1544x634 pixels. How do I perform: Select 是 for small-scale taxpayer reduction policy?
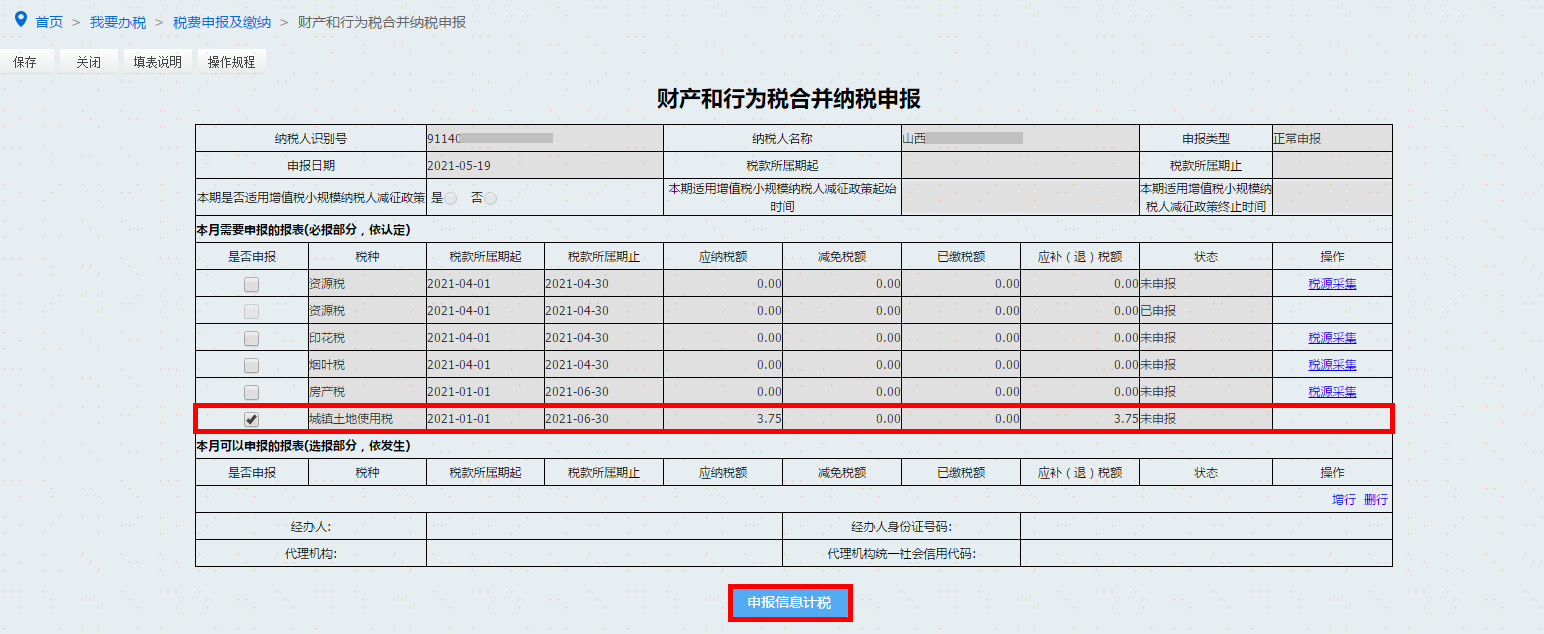click(x=451, y=198)
